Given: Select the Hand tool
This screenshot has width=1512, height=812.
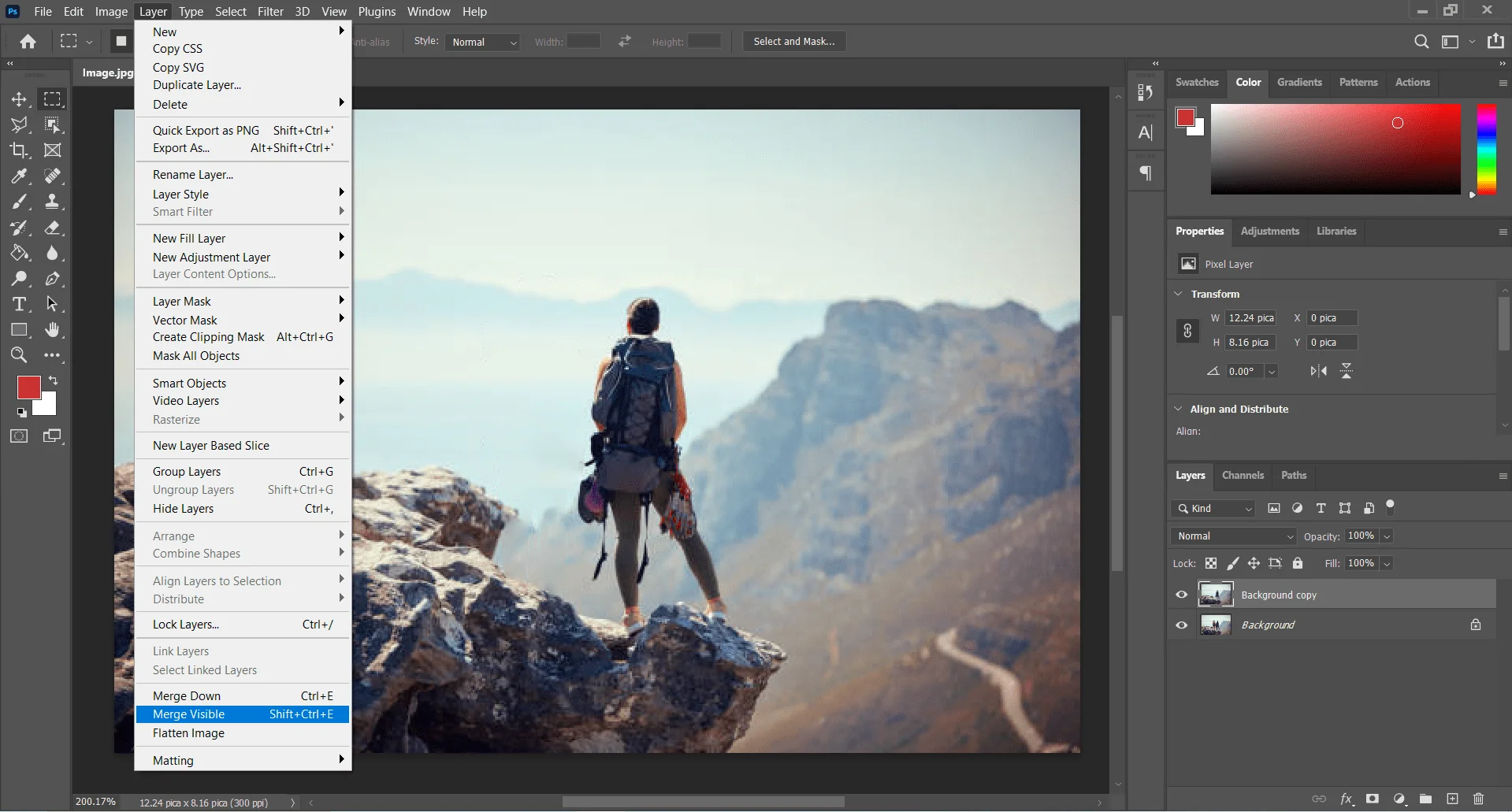Looking at the screenshot, I should click(x=53, y=330).
